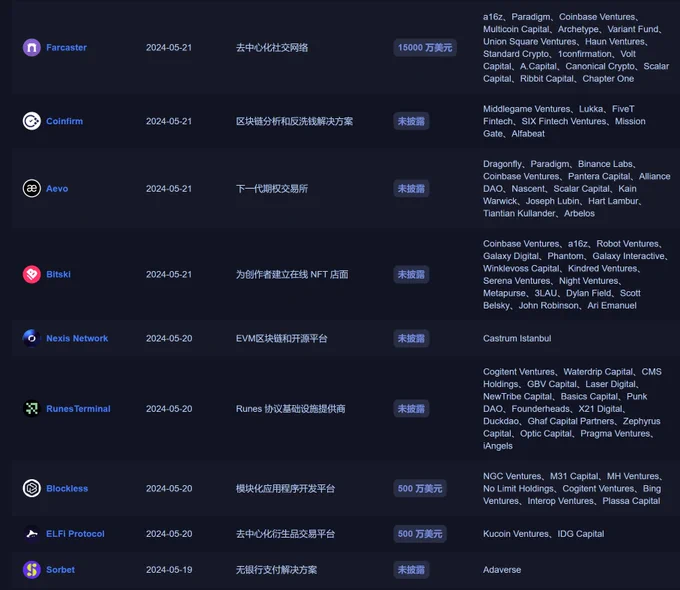Screen dimensions: 680x590
Task: Select Nexis Network's date 2024-05-20
Action: 169,338
